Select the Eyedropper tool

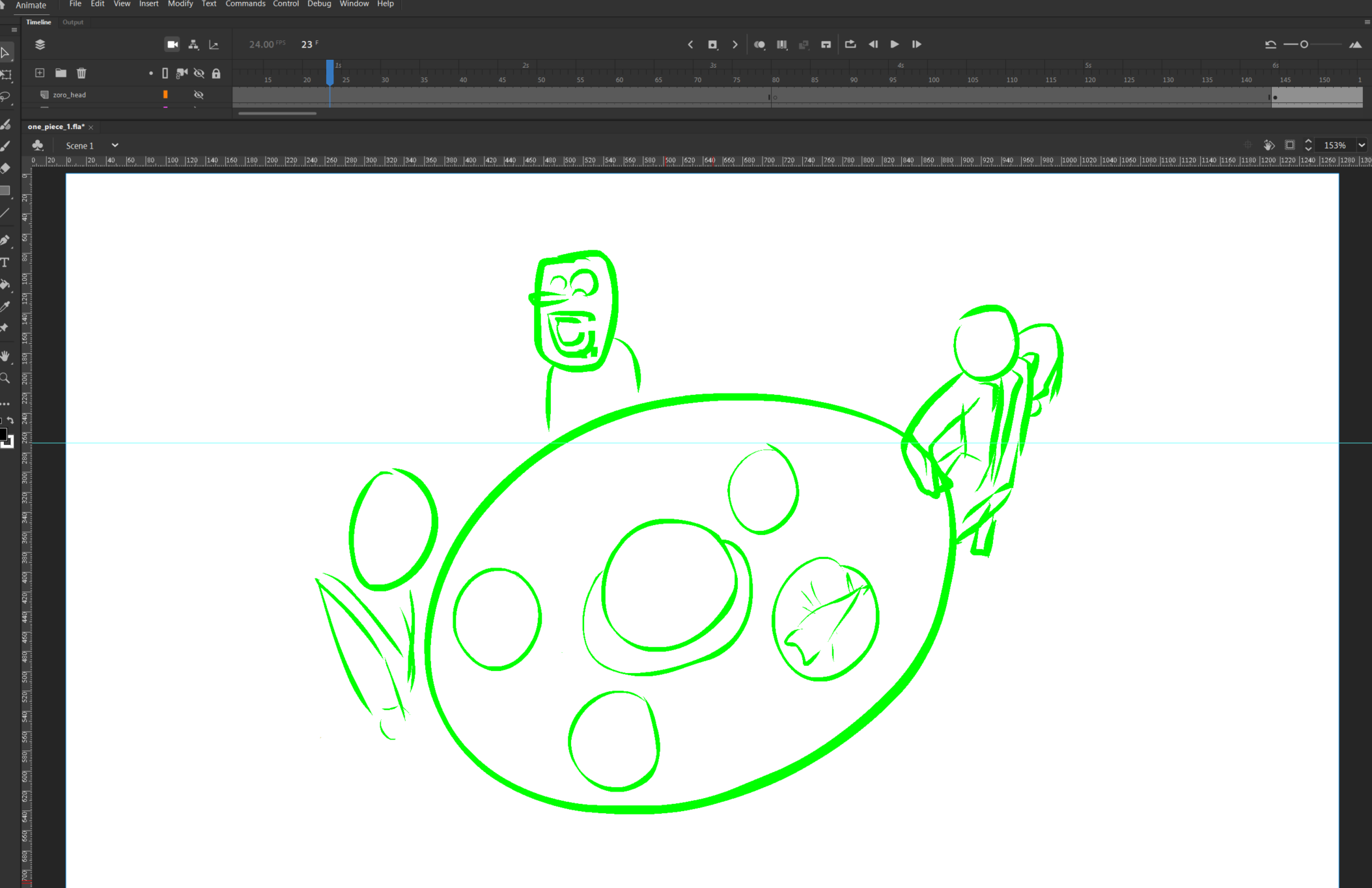coord(5,306)
